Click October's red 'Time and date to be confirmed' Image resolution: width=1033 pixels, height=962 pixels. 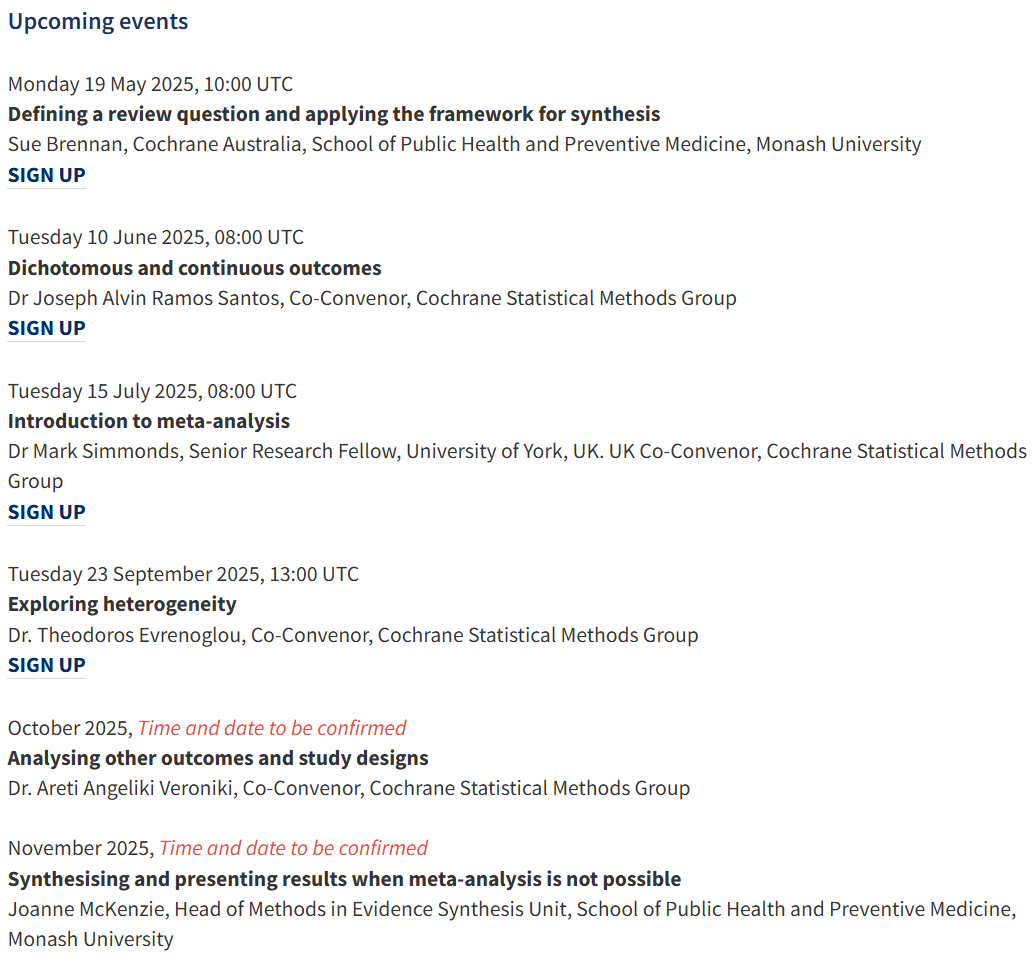[272, 728]
